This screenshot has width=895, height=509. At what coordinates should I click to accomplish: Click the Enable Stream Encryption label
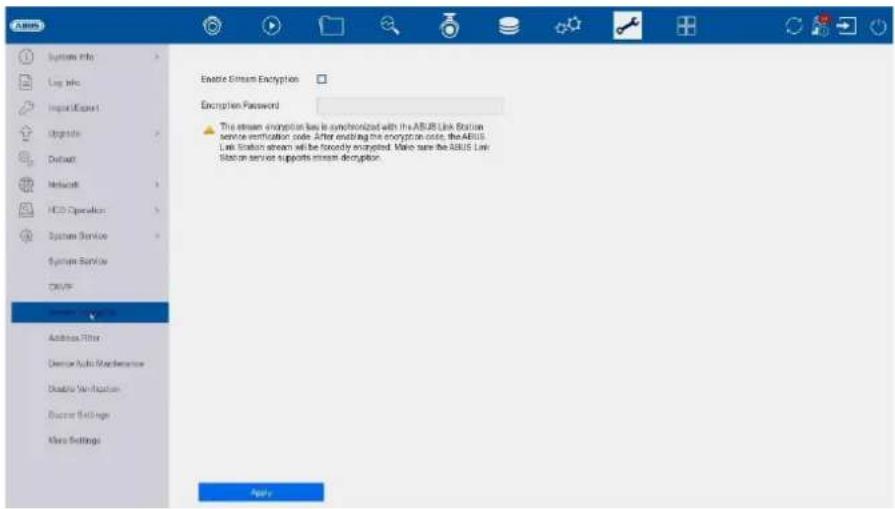pyautogui.click(x=249, y=79)
